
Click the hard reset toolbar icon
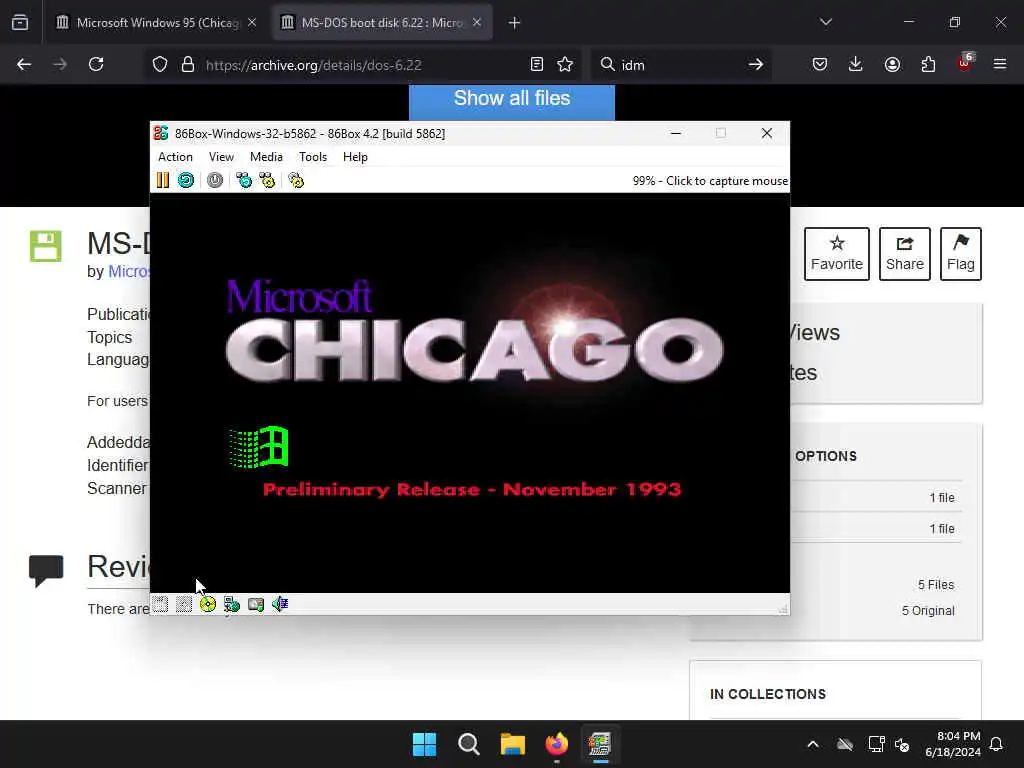186,180
